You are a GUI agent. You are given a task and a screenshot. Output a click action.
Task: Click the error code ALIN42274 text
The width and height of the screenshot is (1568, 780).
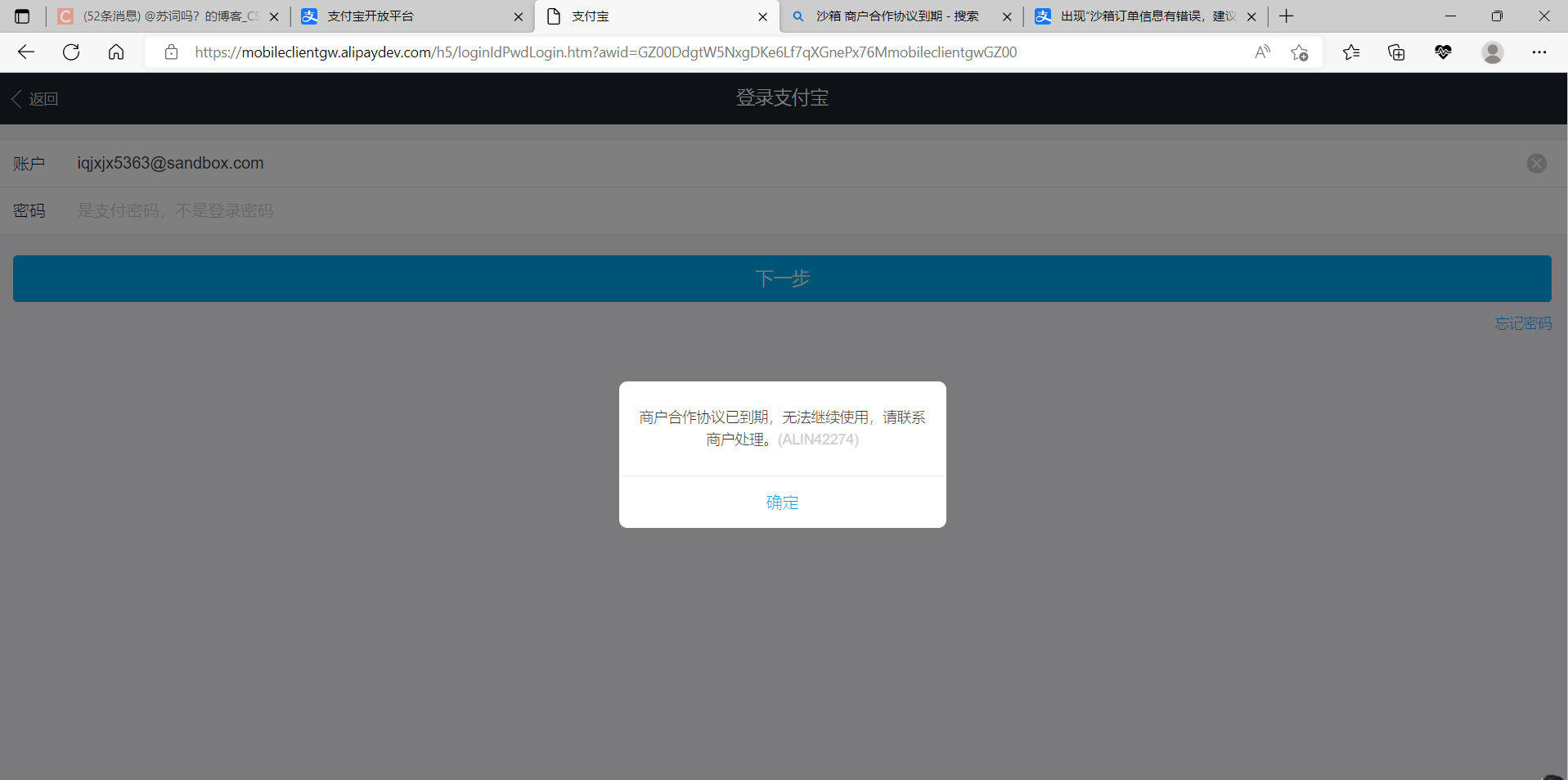[x=819, y=440]
